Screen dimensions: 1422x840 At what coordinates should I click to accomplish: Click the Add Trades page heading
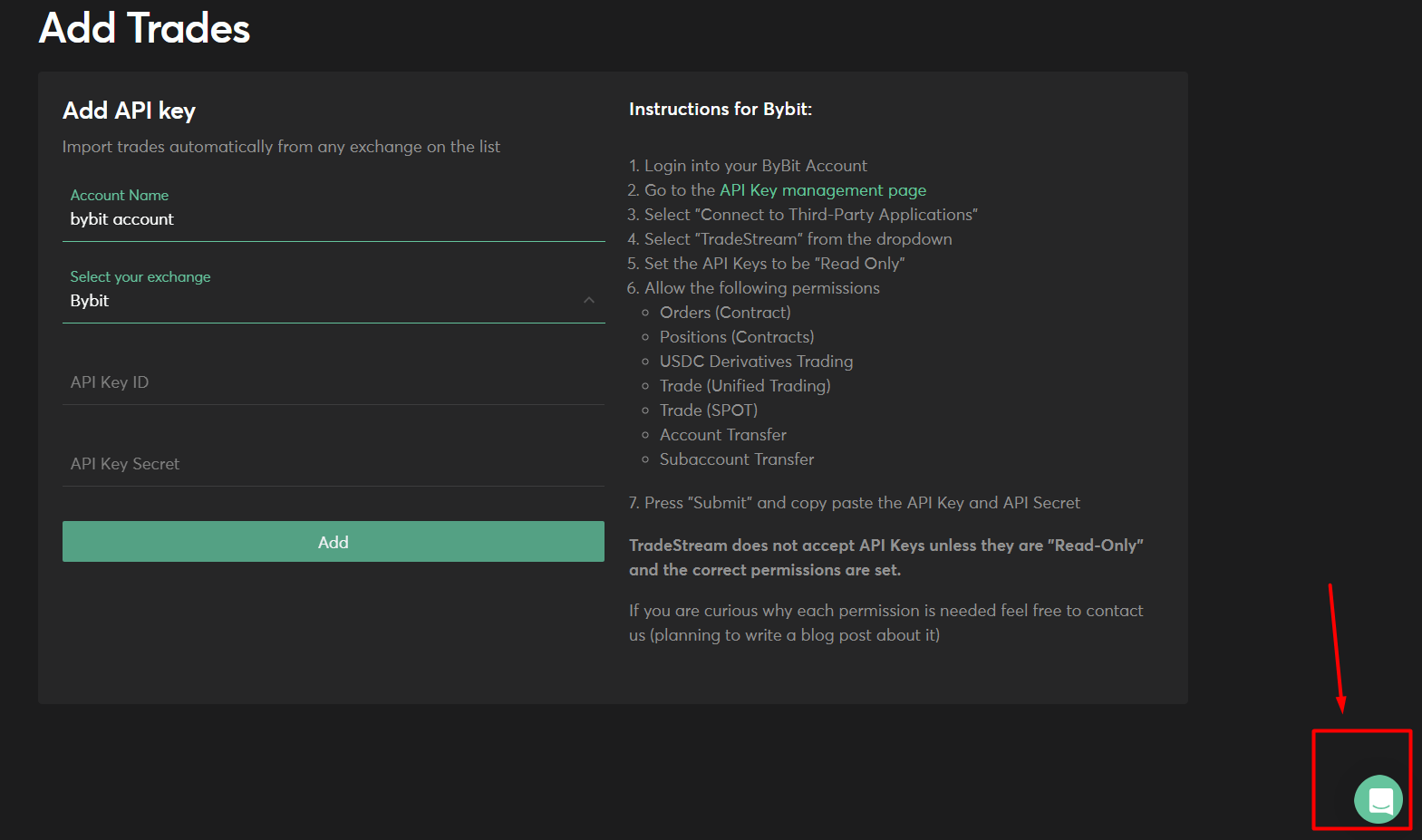[x=144, y=28]
